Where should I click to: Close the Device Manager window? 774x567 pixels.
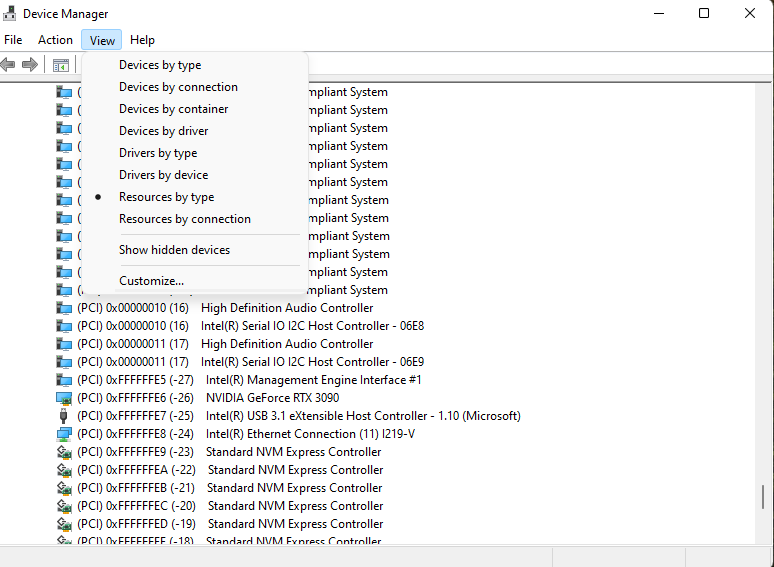click(750, 13)
